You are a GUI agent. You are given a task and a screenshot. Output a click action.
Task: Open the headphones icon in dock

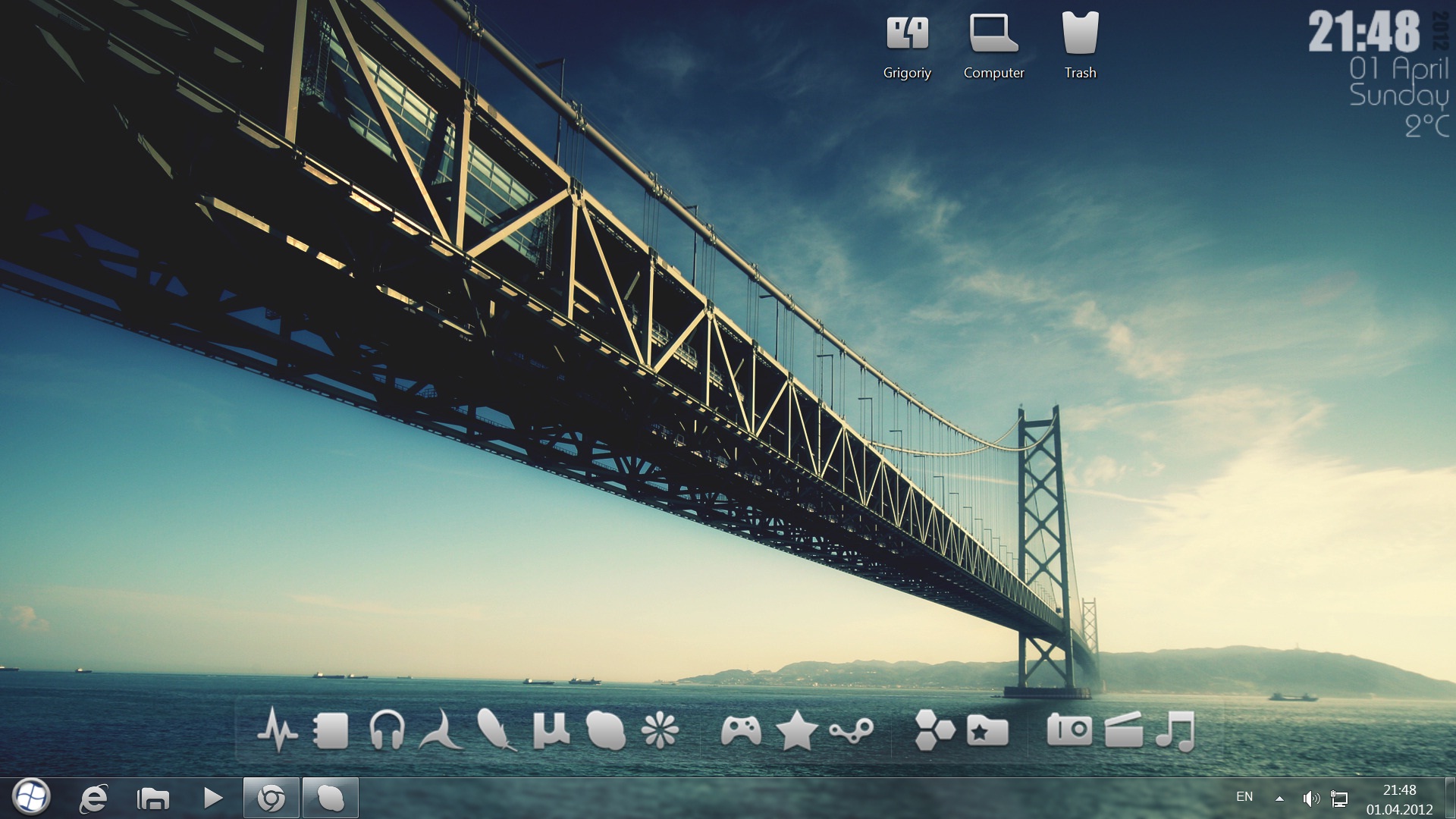point(387,730)
